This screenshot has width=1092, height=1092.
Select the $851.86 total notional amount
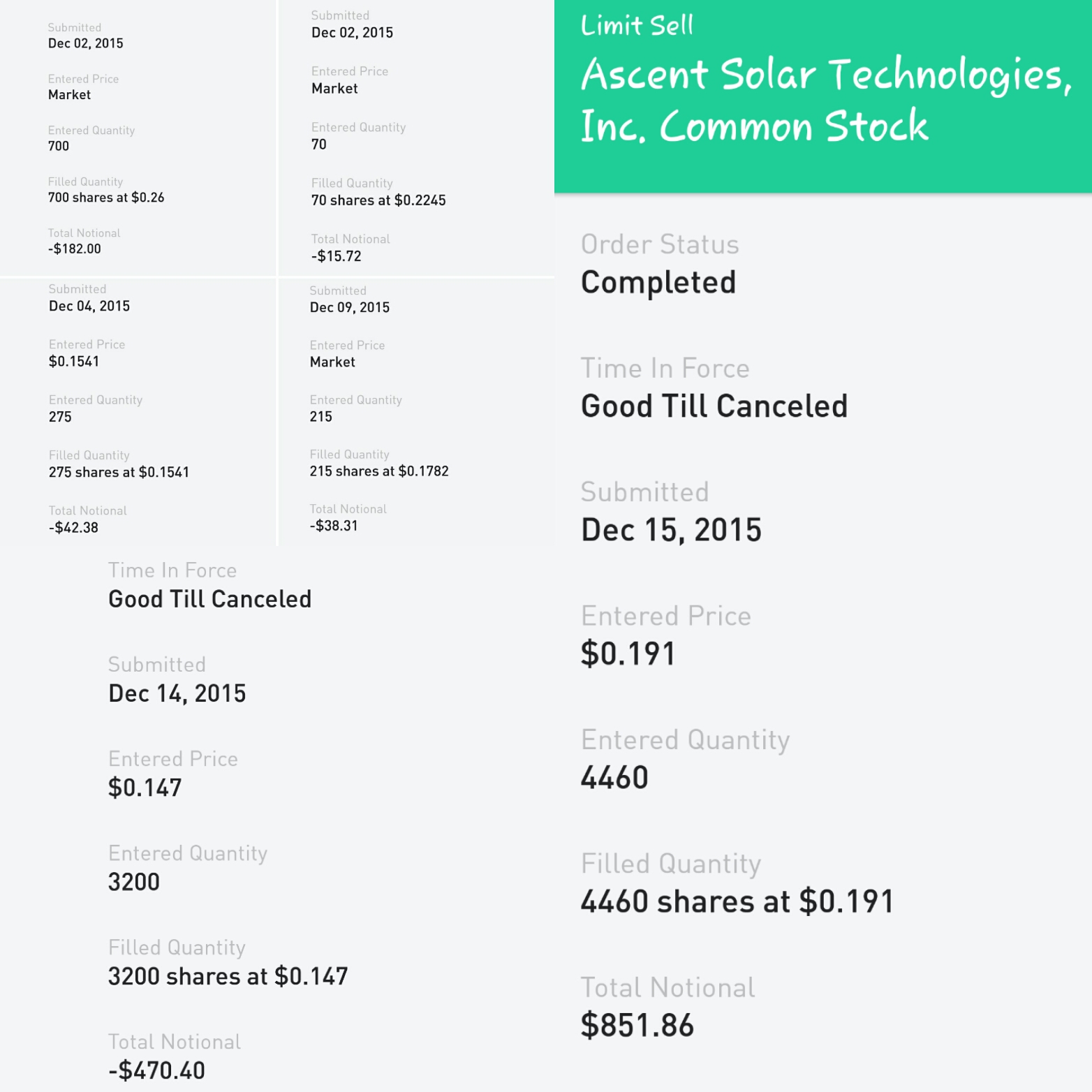637,1026
